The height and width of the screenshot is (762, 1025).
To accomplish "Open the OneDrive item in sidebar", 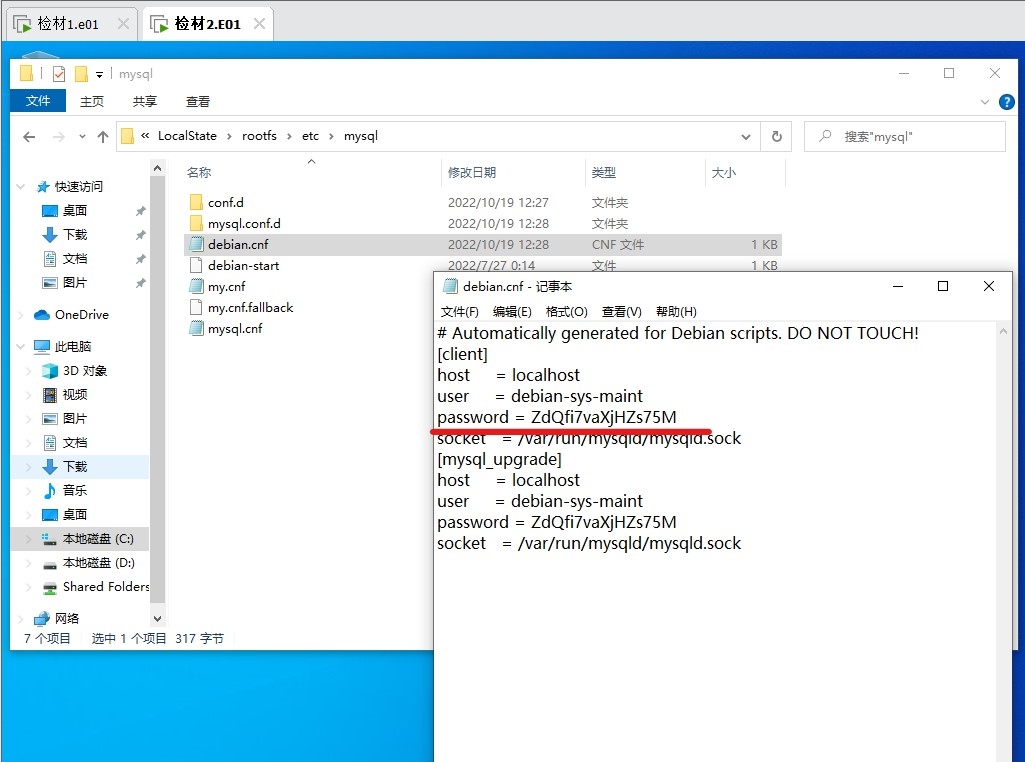I will [x=81, y=315].
